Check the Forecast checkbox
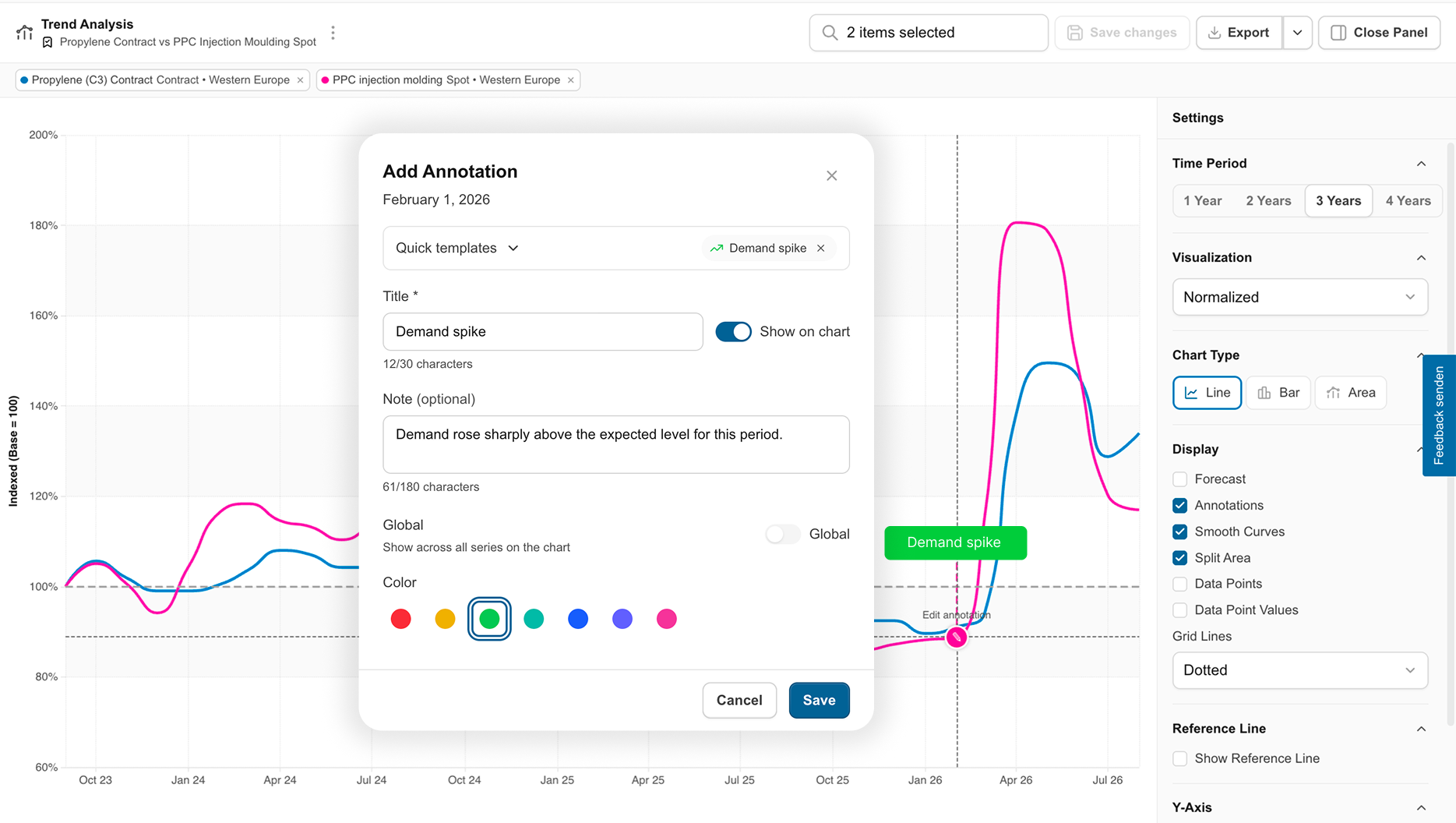 (x=1180, y=479)
